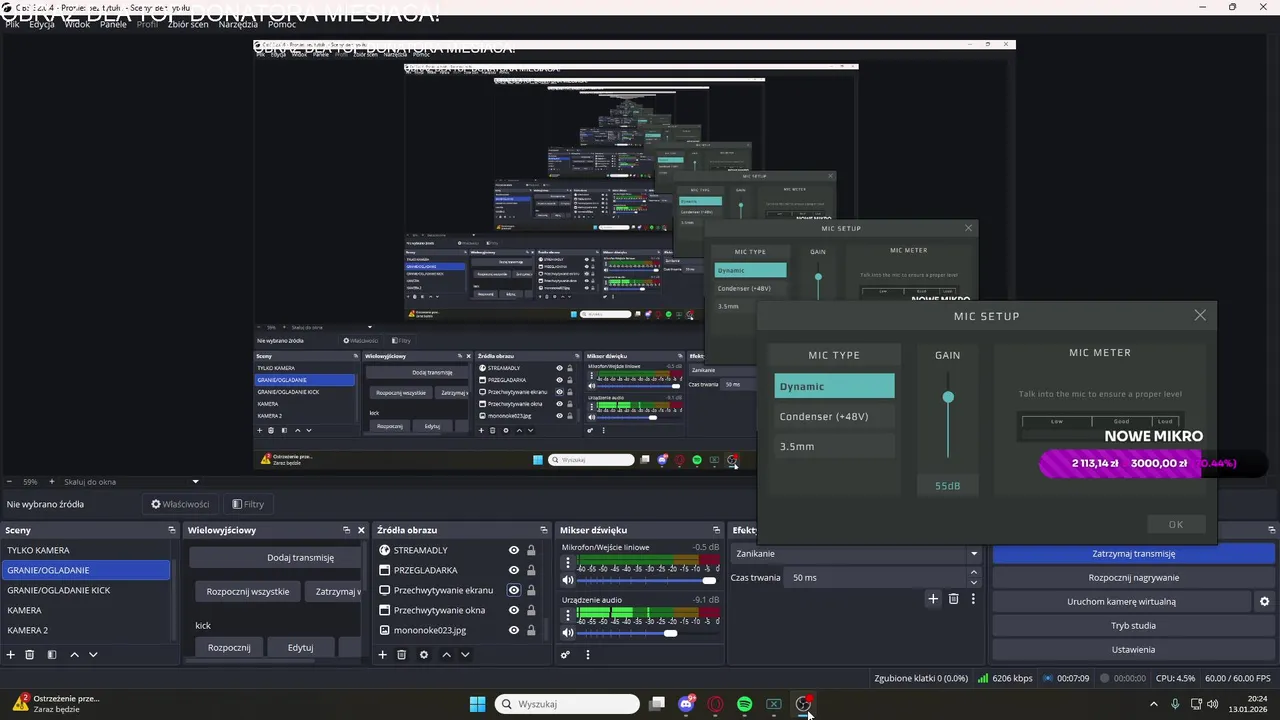Lock mononoke023.jpg source
This screenshot has height=720, width=1280.
[531, 630]
